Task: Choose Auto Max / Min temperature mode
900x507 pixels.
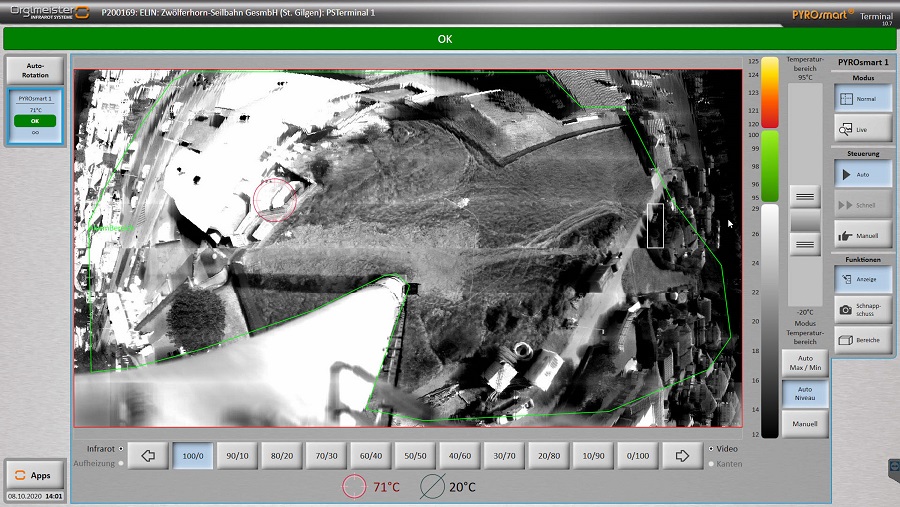Action: click(x=805, y=363)
